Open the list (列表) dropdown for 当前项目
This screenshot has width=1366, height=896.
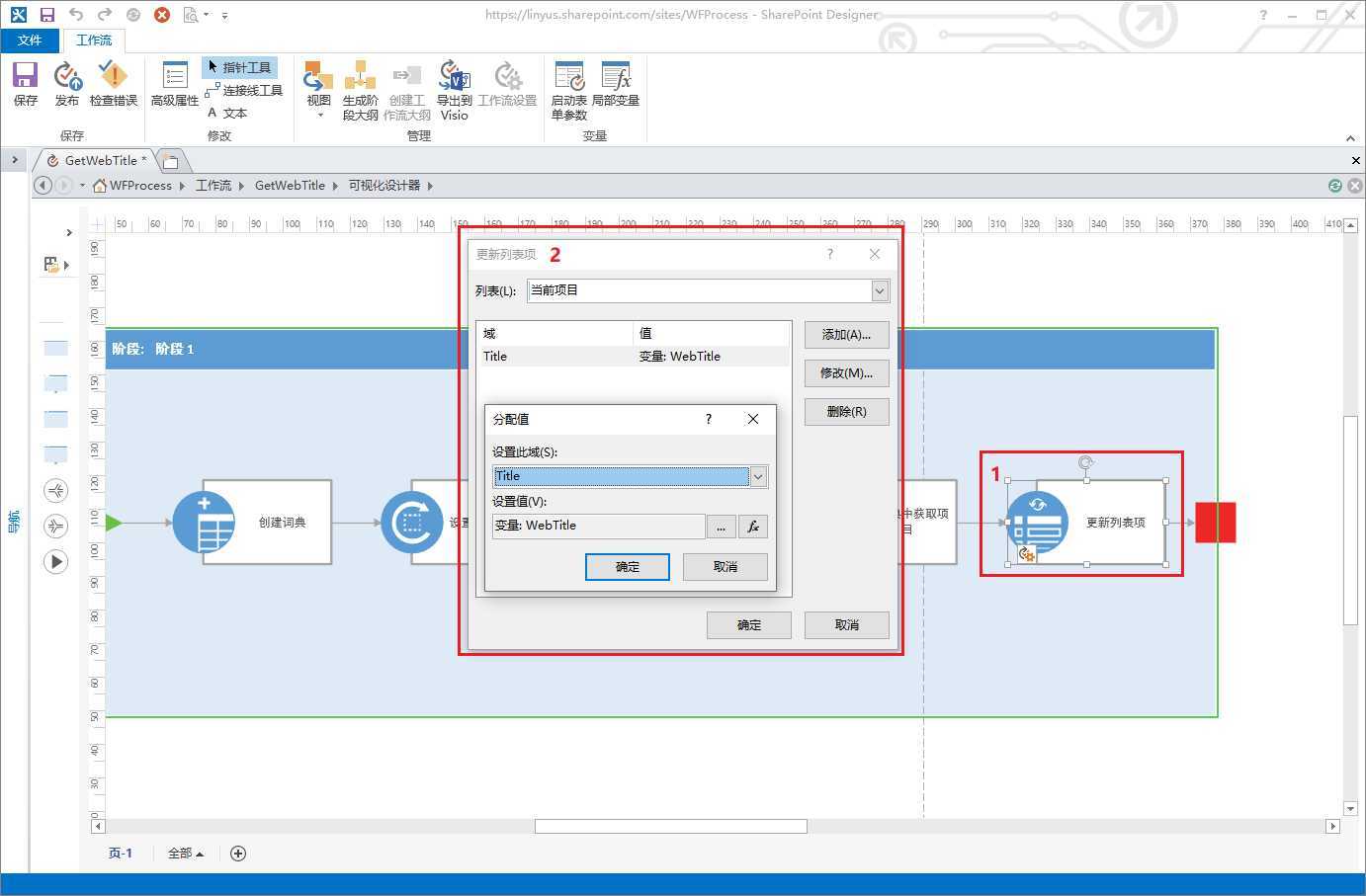879,290
